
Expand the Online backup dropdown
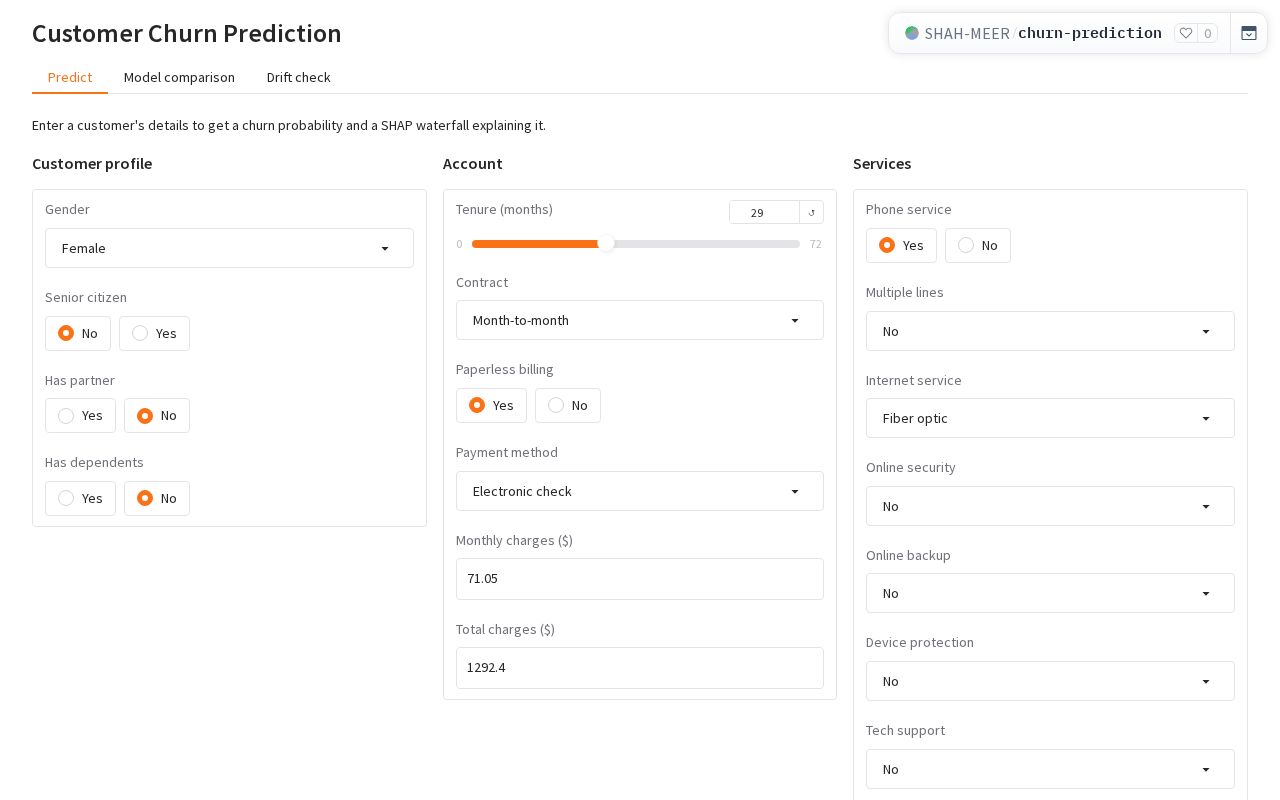[x=1050, y=593]
